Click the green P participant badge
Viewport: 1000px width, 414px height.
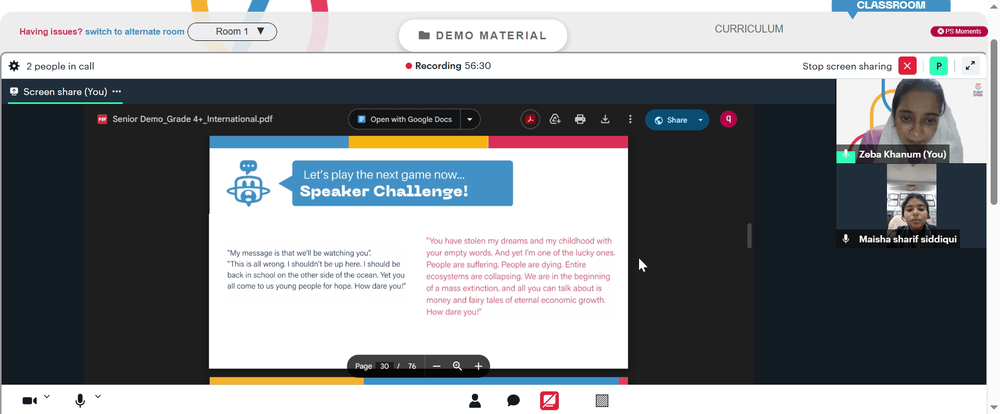(938, 66)
